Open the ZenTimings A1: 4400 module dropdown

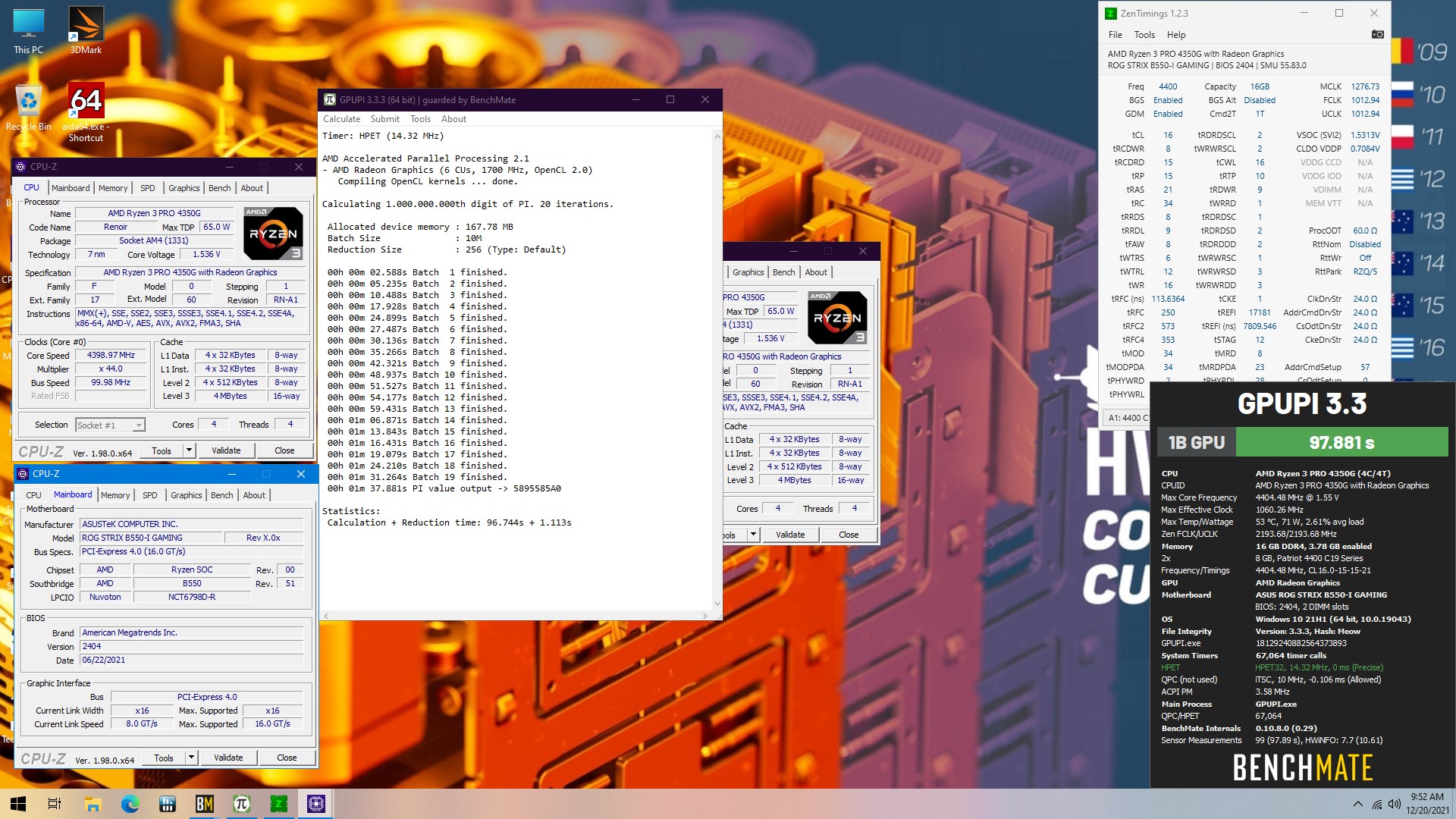[x=1128, y=418]
